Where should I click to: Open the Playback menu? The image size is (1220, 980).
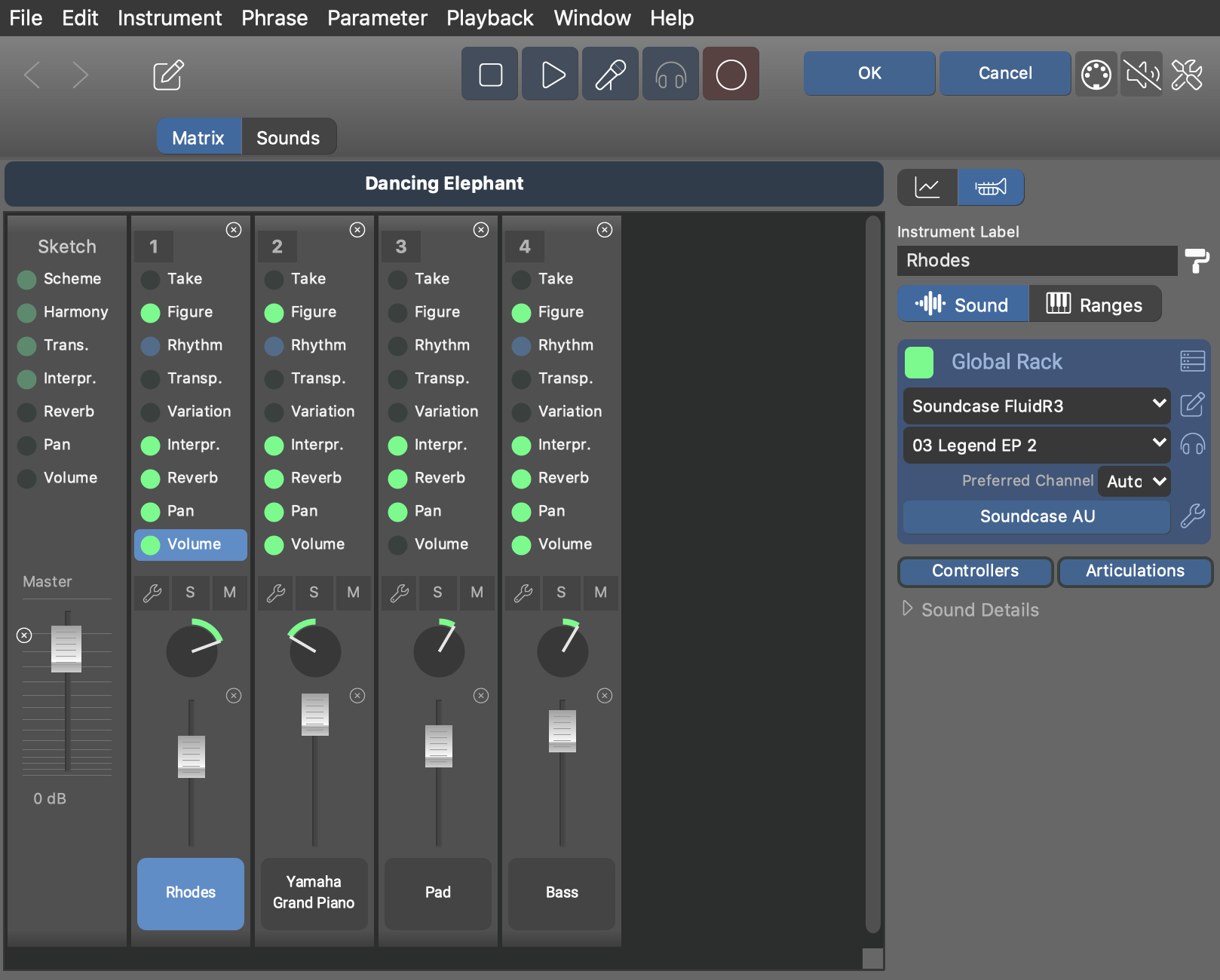coord(489,18)
